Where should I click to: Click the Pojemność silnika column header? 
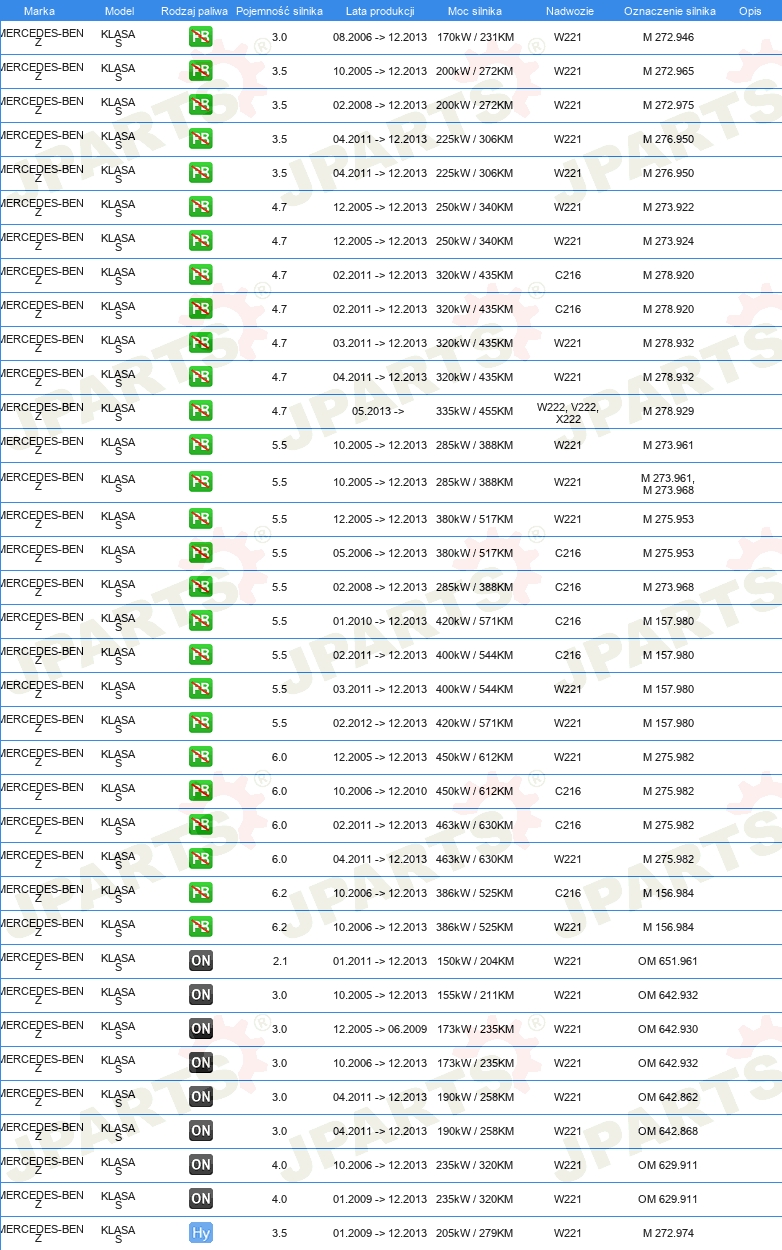point(279,11)
